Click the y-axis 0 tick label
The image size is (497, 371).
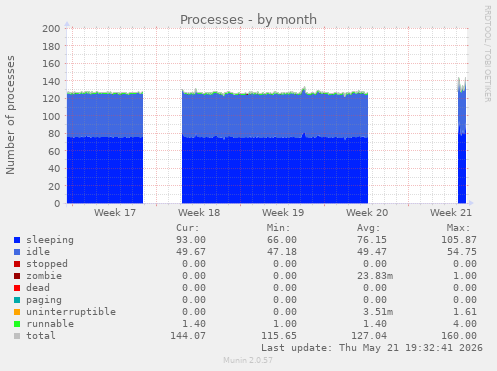coord(57,204)
